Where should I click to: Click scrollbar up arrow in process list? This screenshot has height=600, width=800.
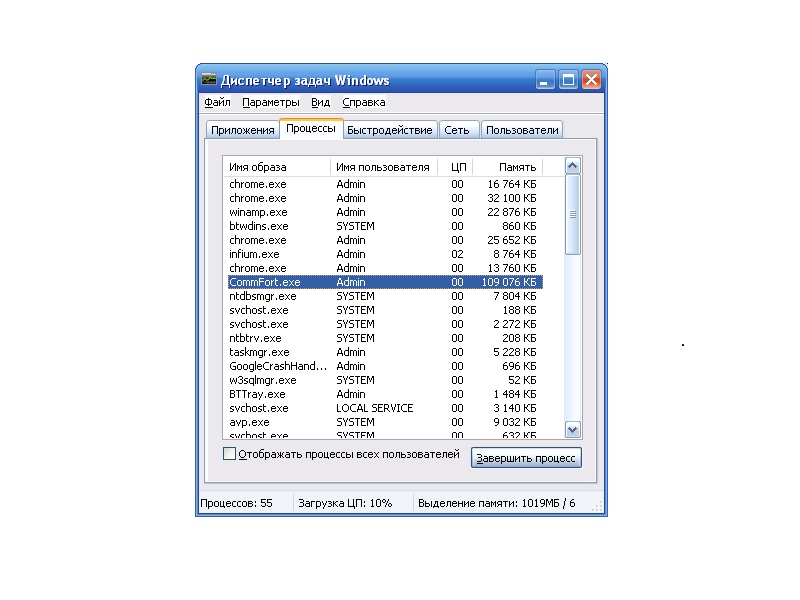tap(573, 166)
